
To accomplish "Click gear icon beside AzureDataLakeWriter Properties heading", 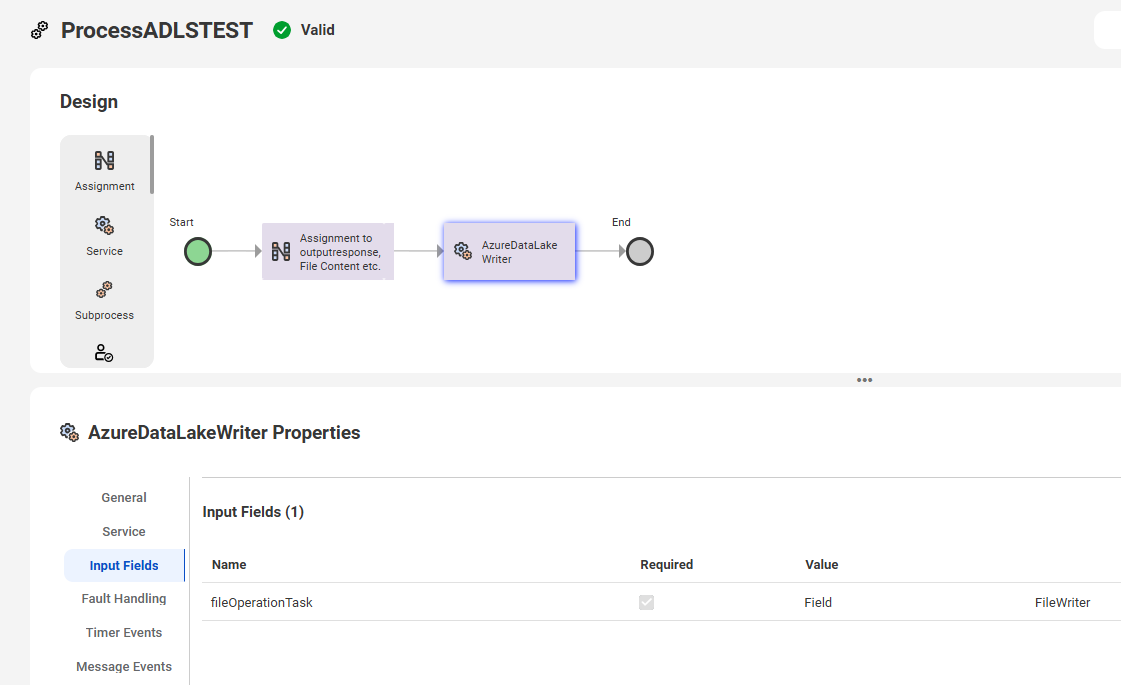I will [x=69, y=433].
